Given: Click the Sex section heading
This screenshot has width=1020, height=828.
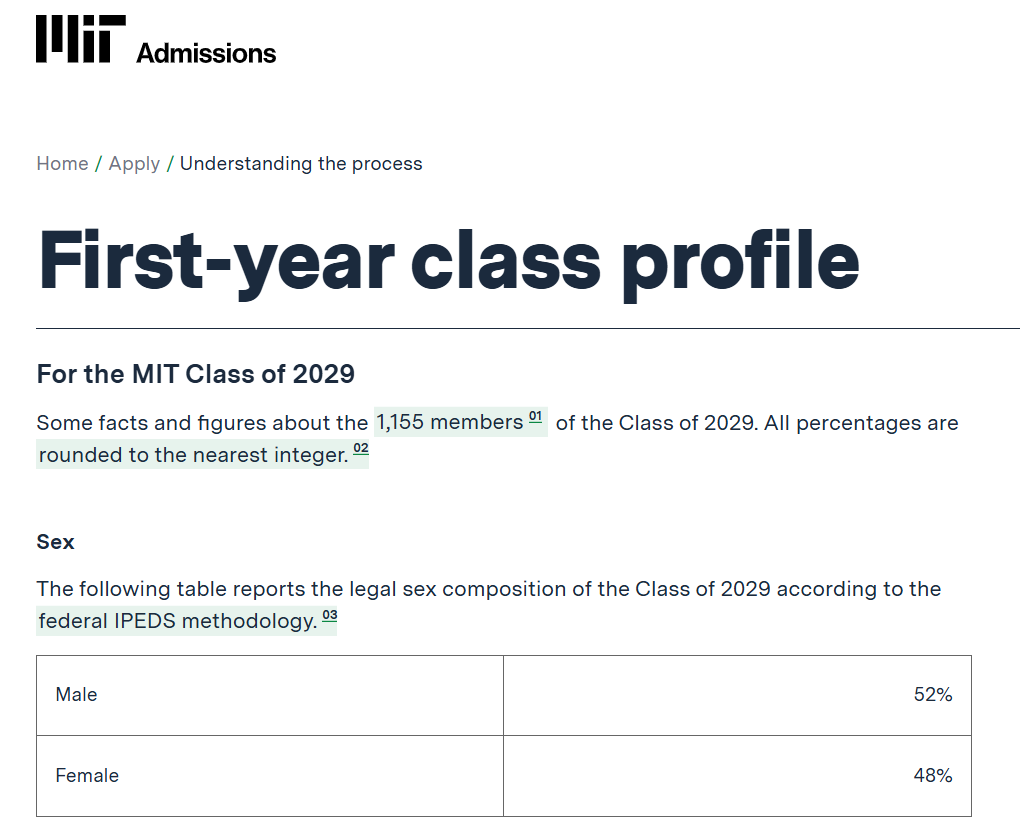Looking at the screenshot, I should click(x=54, y=541).
